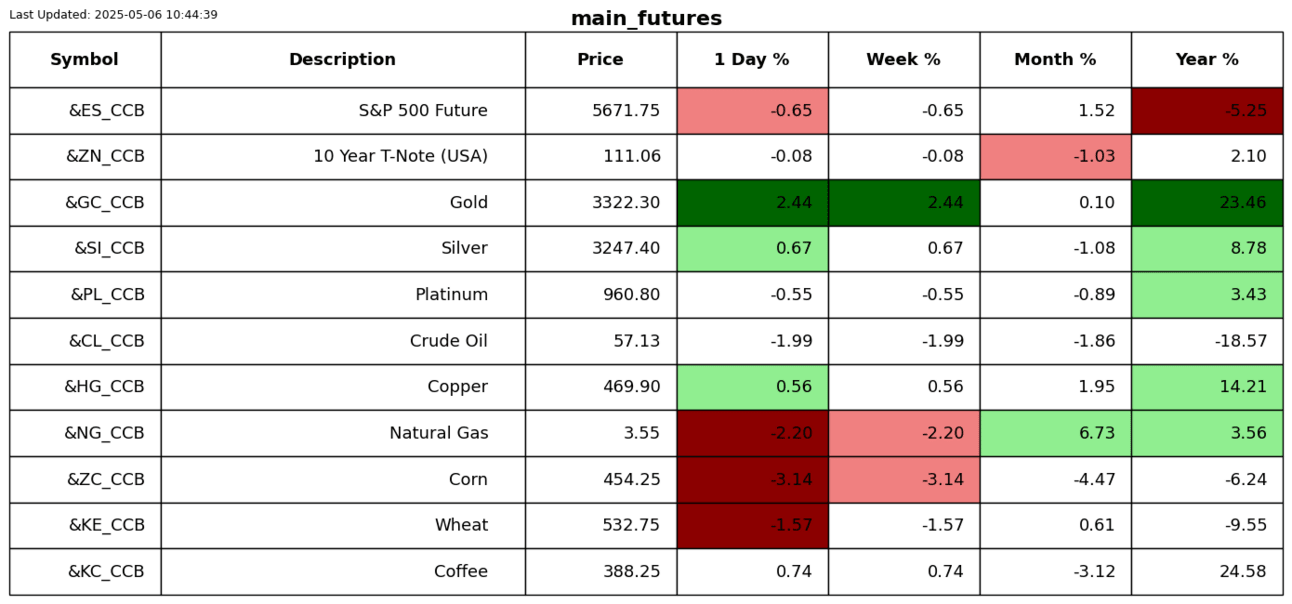Click Wheat's dark red -1.57 cell
1292x604 pixels.
[x=751, y=526]
